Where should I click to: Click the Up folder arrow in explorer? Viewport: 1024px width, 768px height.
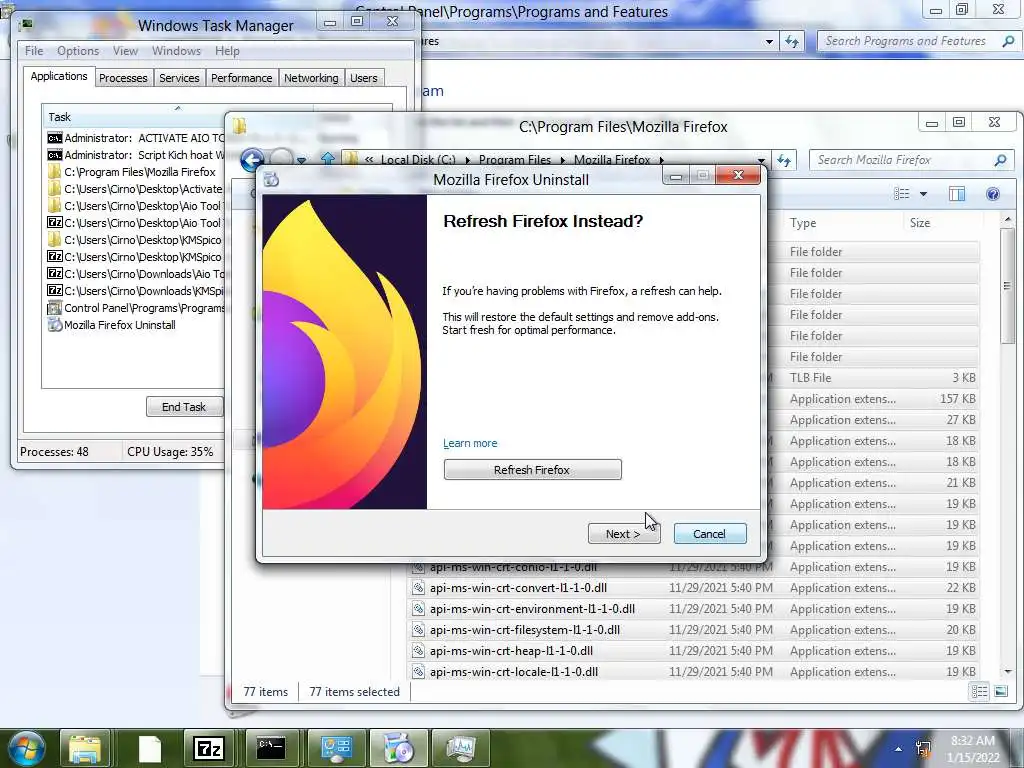tap(328, 159)
